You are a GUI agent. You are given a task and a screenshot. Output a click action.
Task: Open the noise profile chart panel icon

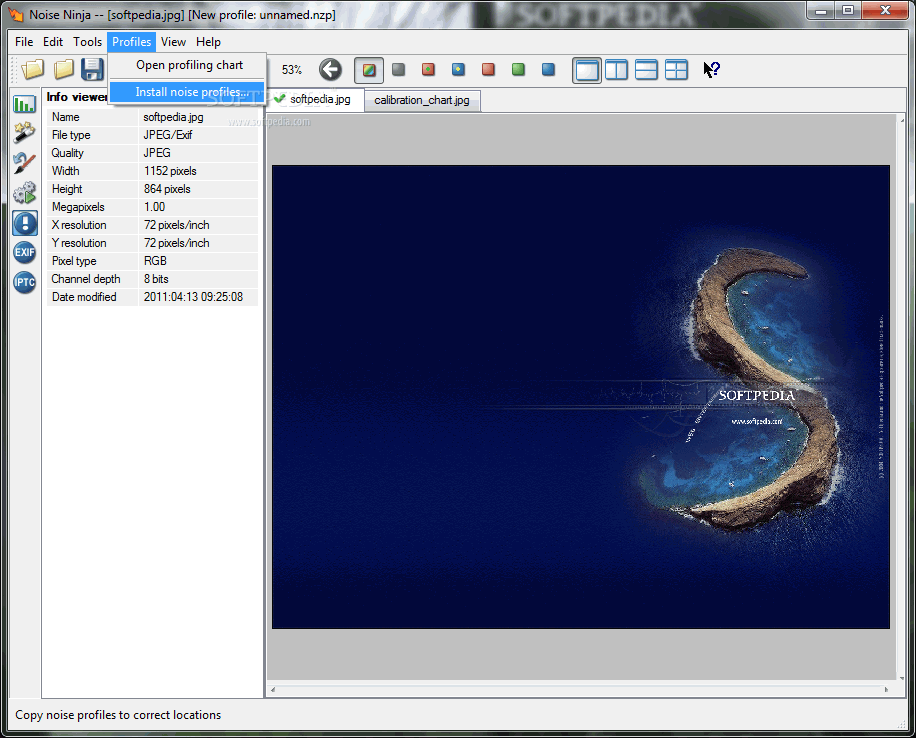click(x=25, y=104)
